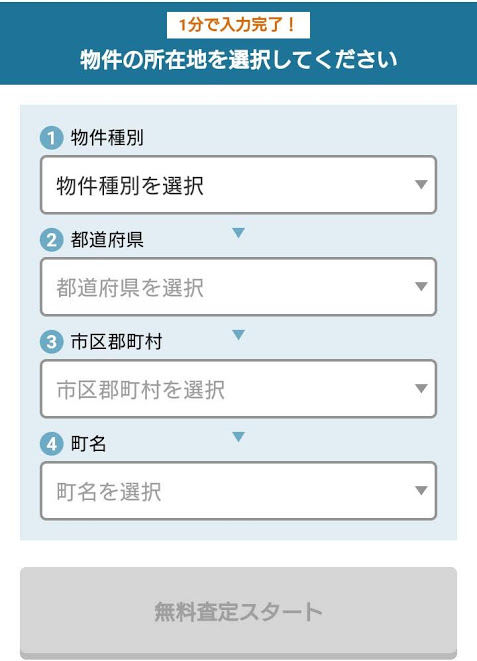Click the 1分で入力完了！ badge

pyautogui.click(x=238, y=25)
